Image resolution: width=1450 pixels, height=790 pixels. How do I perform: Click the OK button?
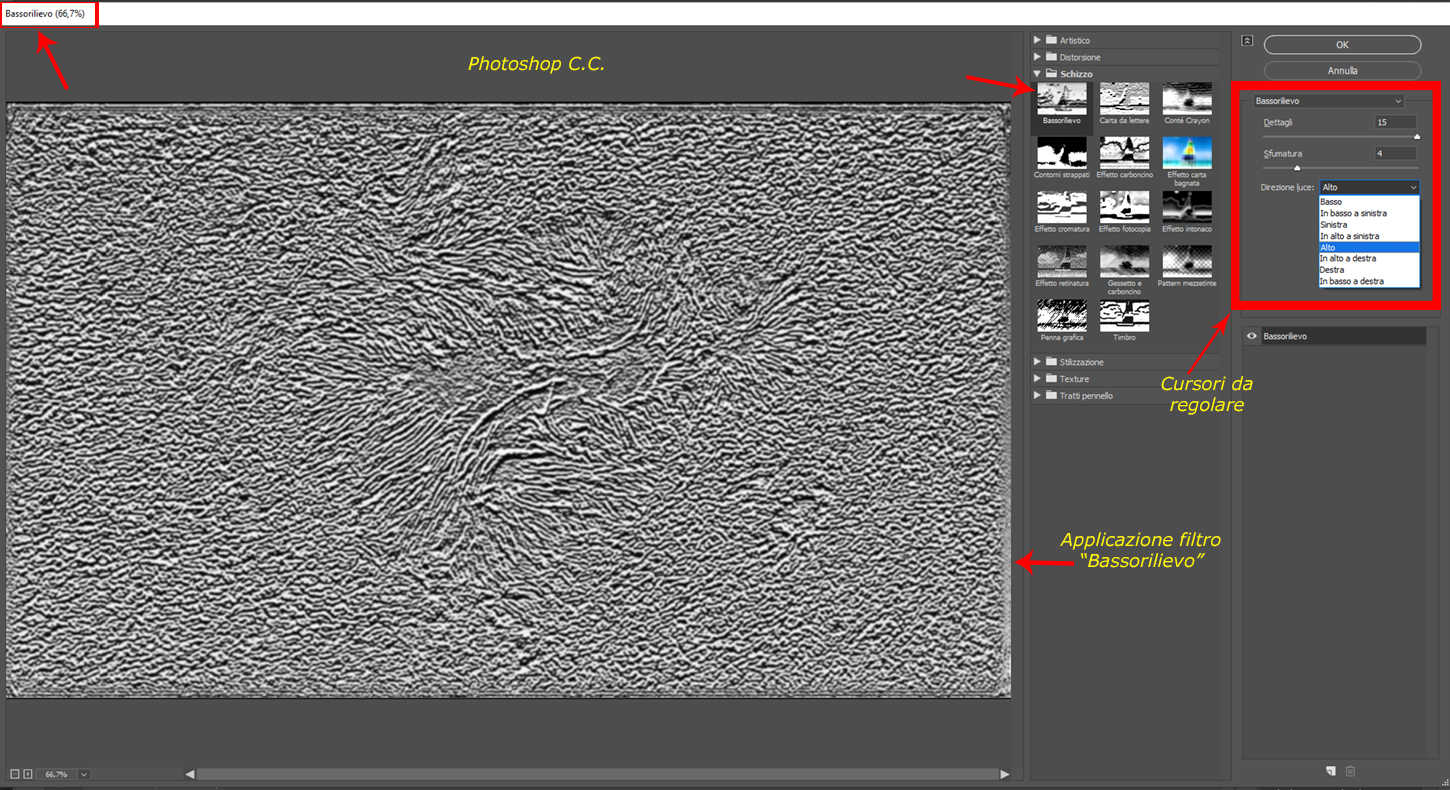[1342, 45]
